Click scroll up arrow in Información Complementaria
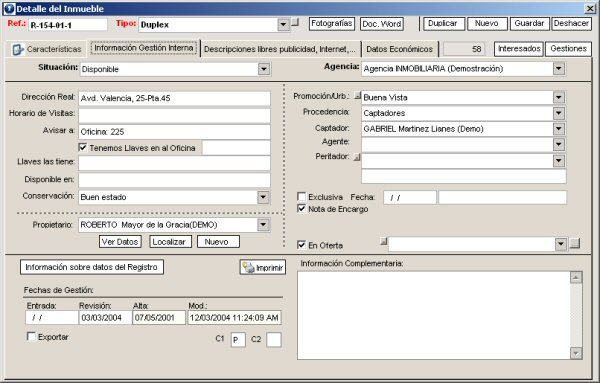Viewport: 600px width, 383px height. coord(576,277)
